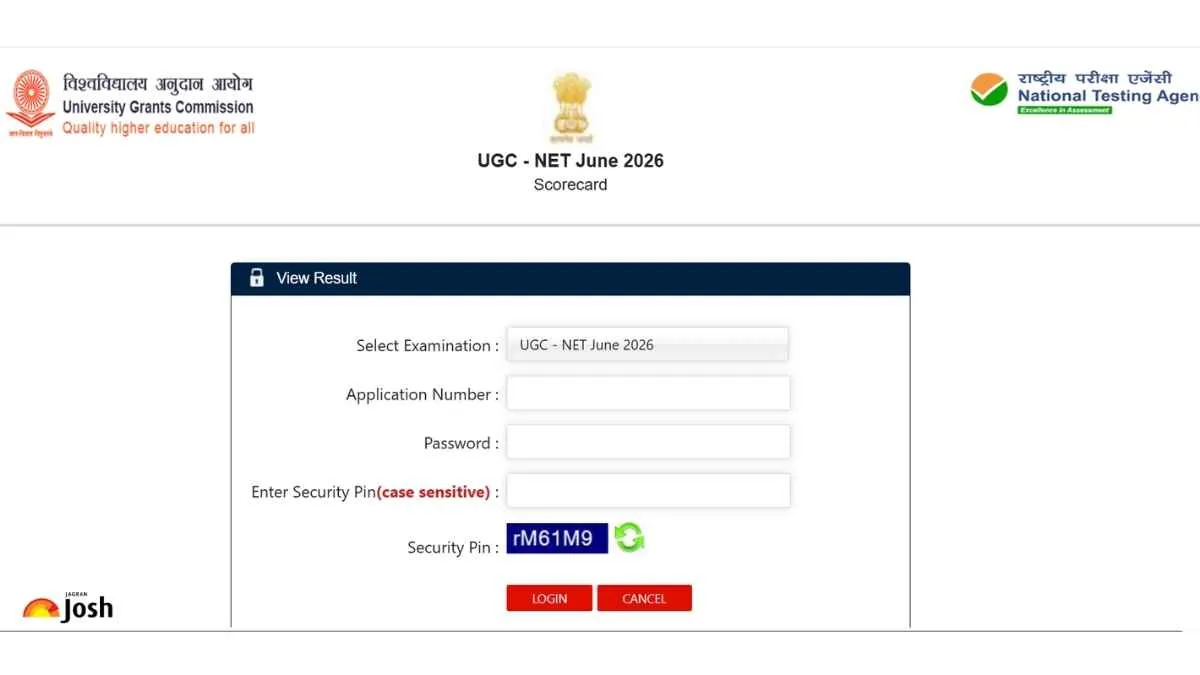
Task: Open the Select Examination dropdown
Action: pos(648,345)
